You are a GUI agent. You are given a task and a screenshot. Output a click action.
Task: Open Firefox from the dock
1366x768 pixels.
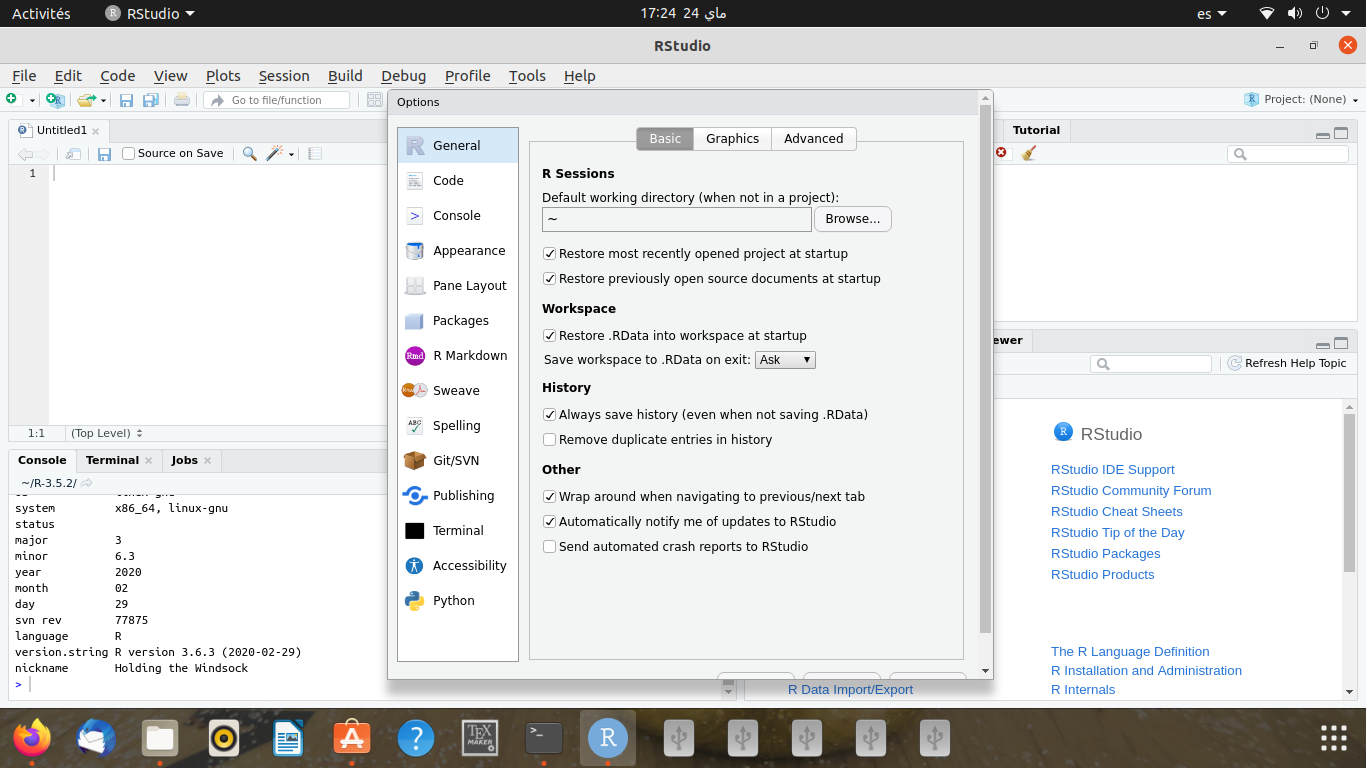32,739
